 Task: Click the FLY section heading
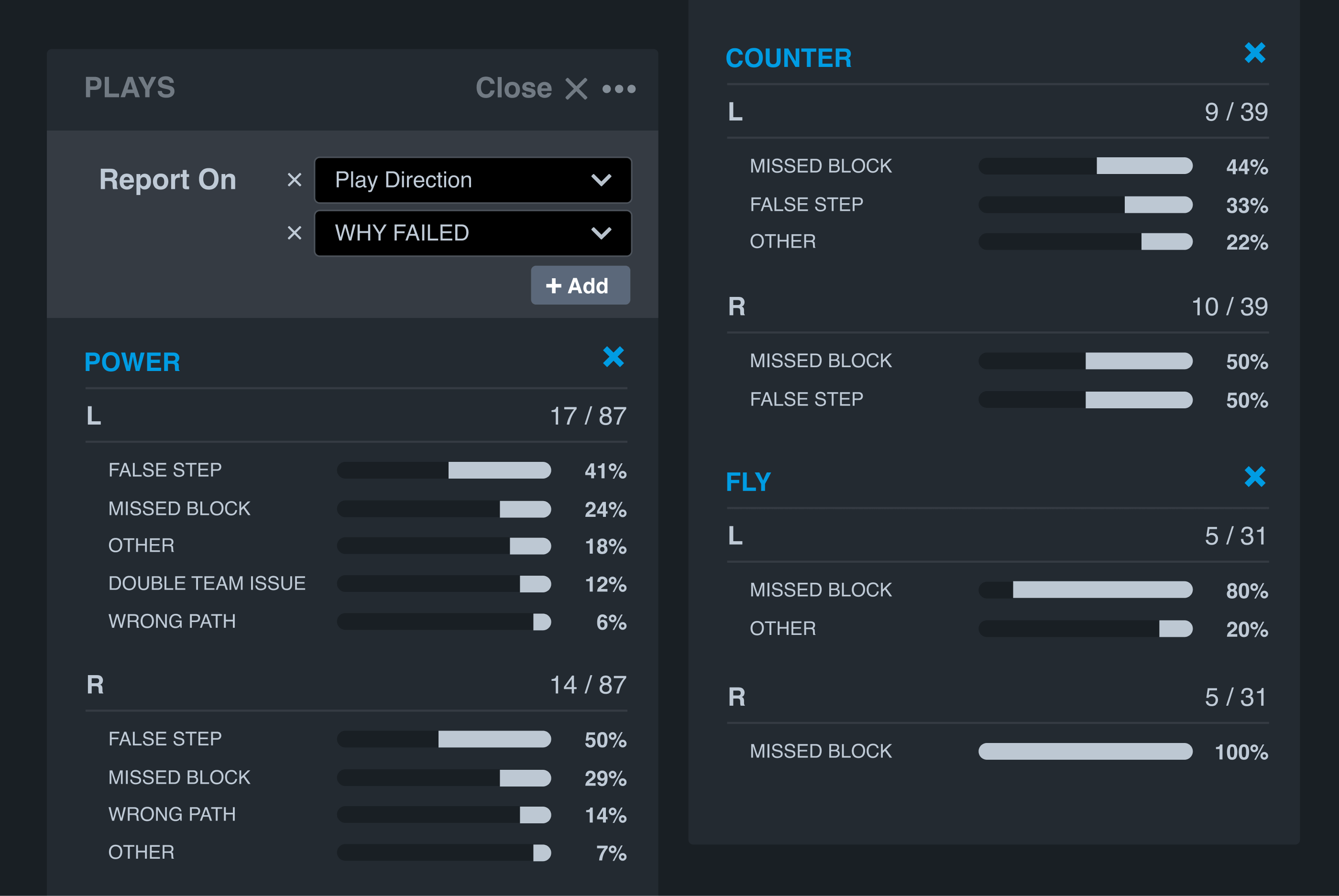[748, 482]
